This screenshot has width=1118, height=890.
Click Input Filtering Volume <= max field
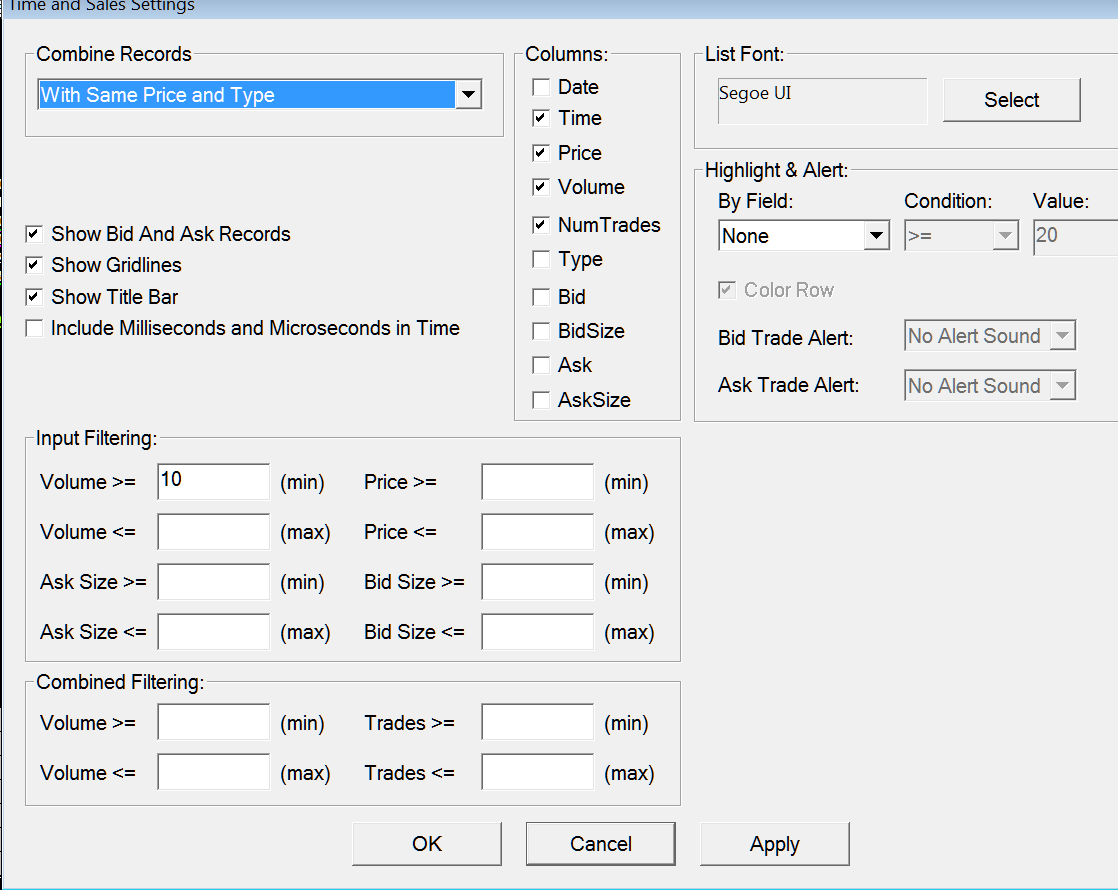tap(213, 532)
